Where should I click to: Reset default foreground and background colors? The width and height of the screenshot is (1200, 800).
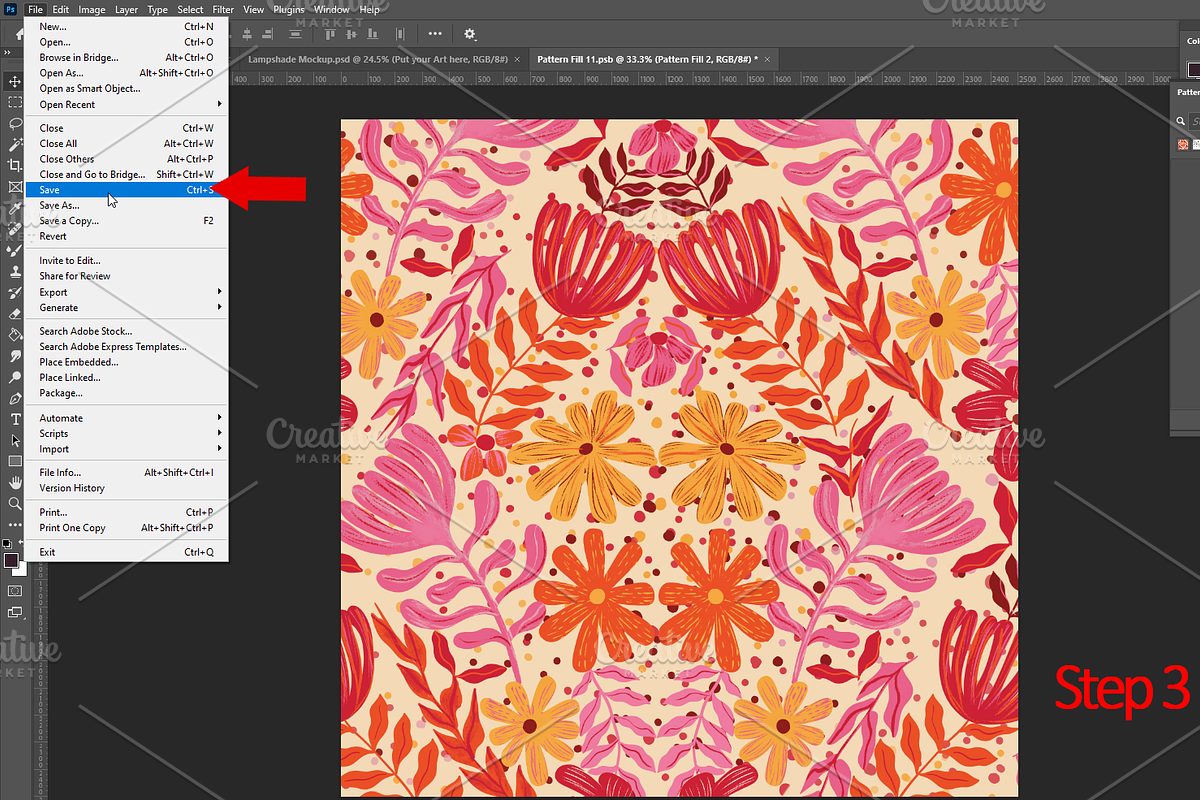[x=7, y=544]
